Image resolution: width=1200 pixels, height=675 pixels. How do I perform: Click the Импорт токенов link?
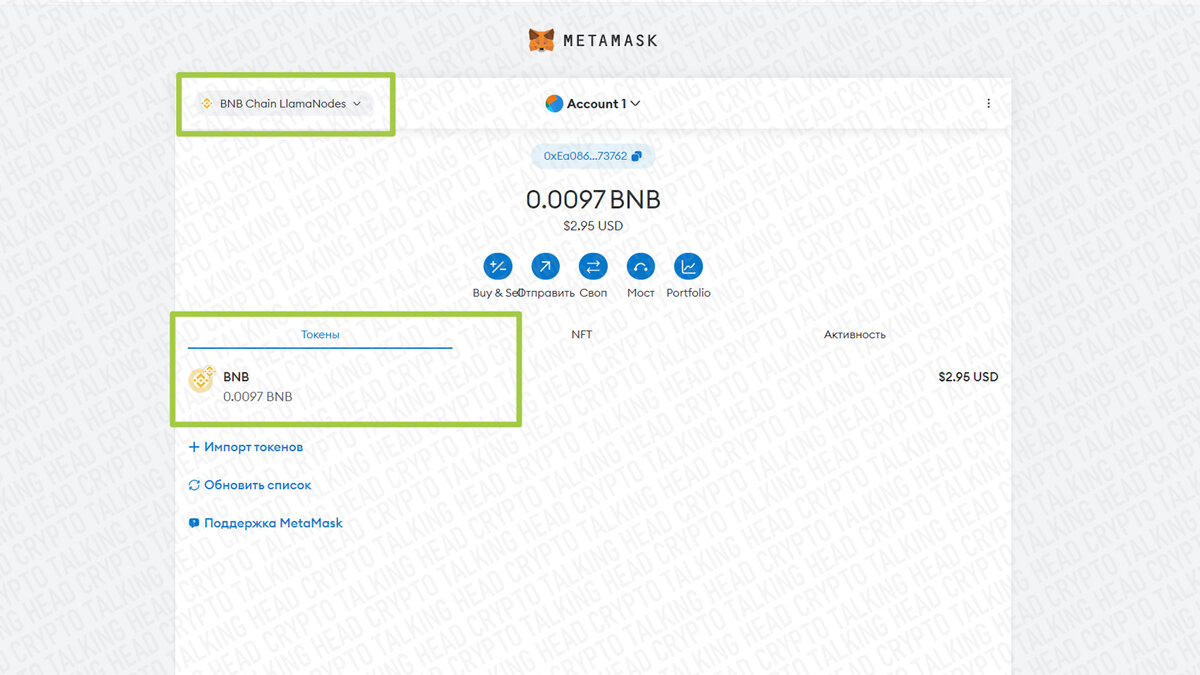pos(246,447)
